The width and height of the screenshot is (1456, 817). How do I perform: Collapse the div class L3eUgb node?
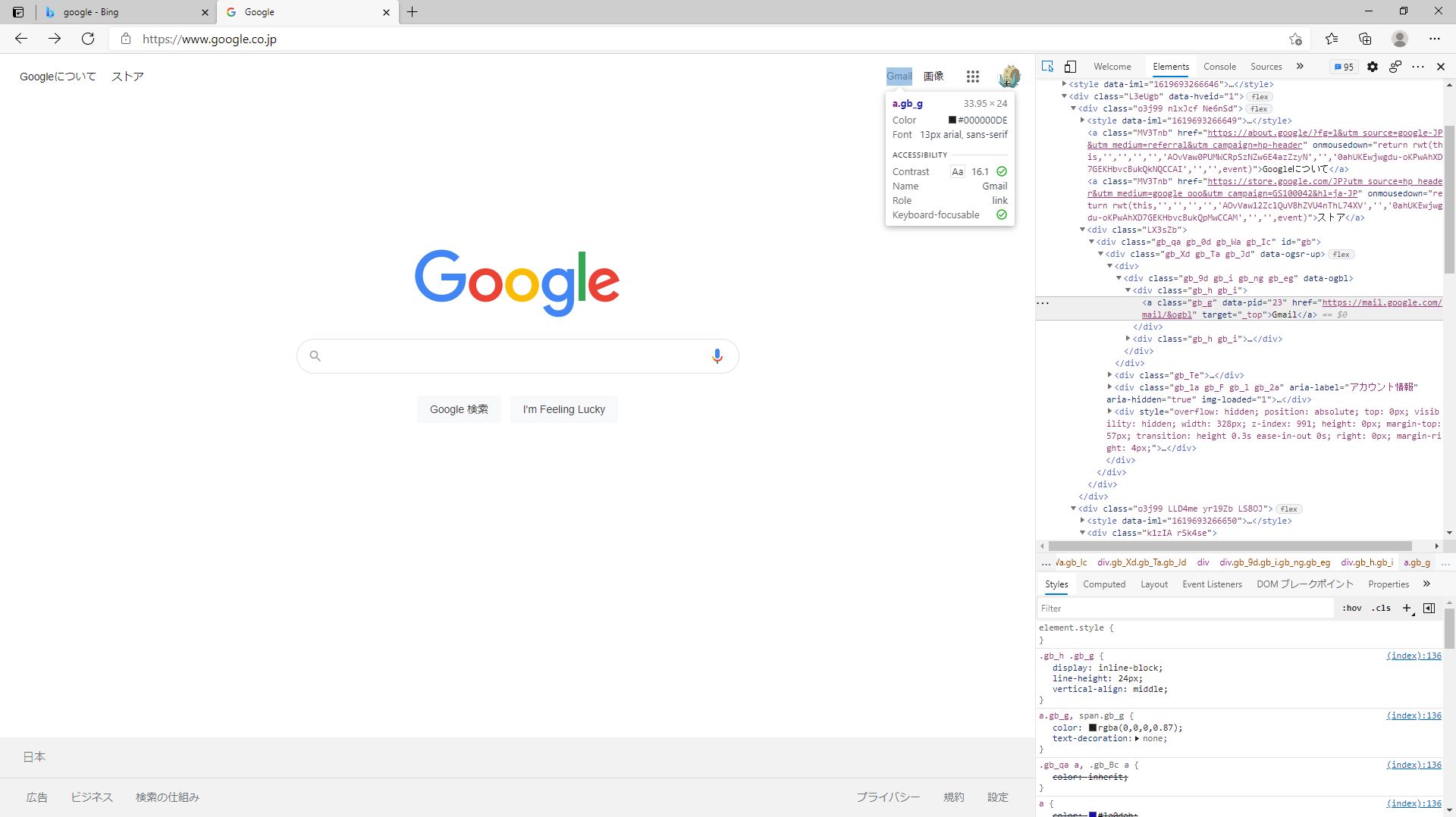coord(1064,96)
